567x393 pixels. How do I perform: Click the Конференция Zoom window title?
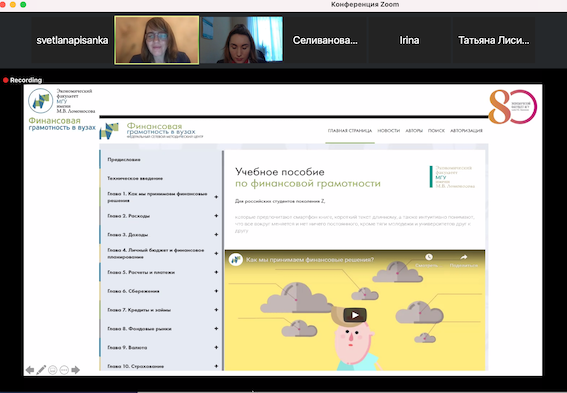pos(365,5)
